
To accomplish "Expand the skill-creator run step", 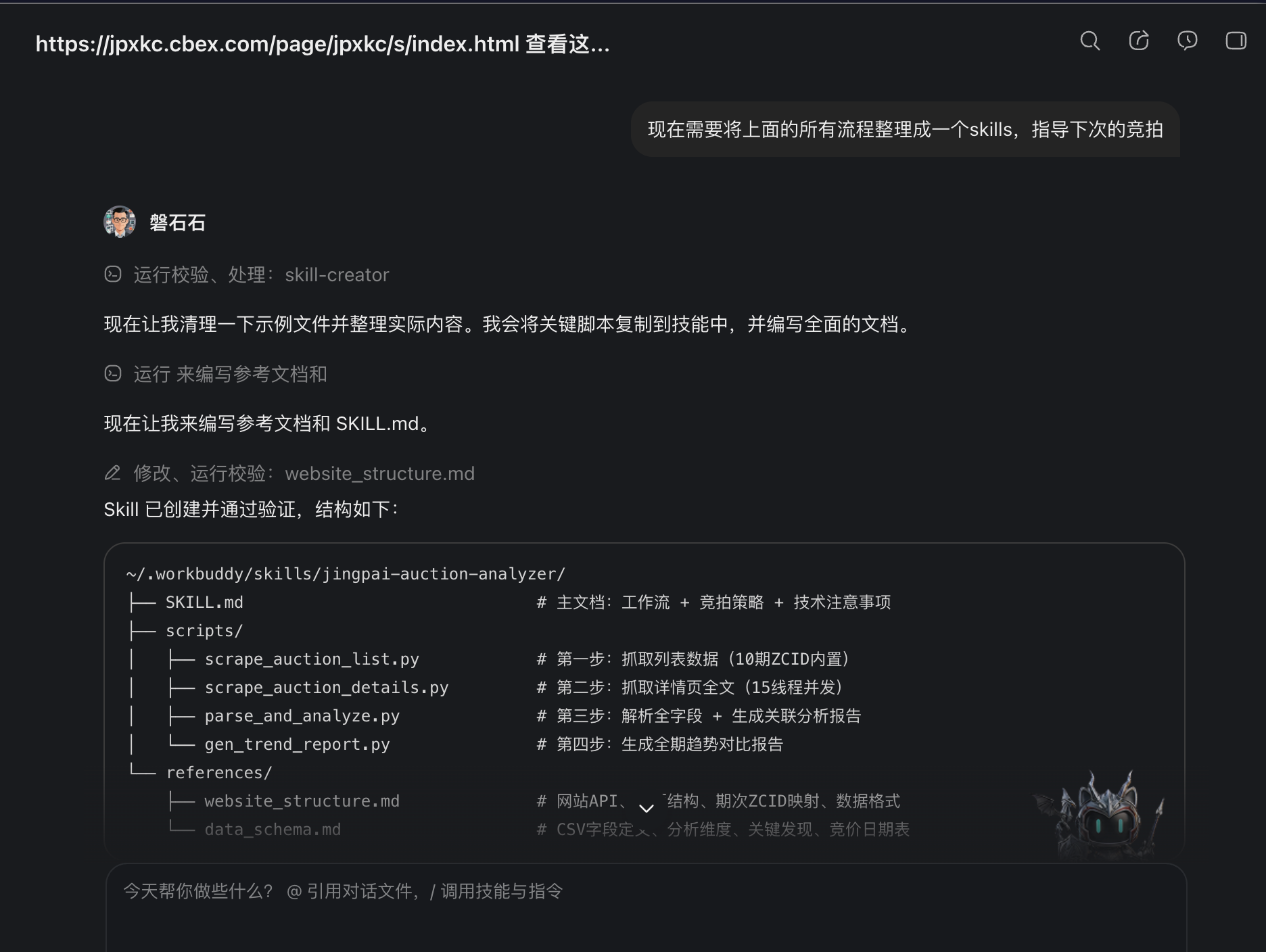I will point(261,275).
